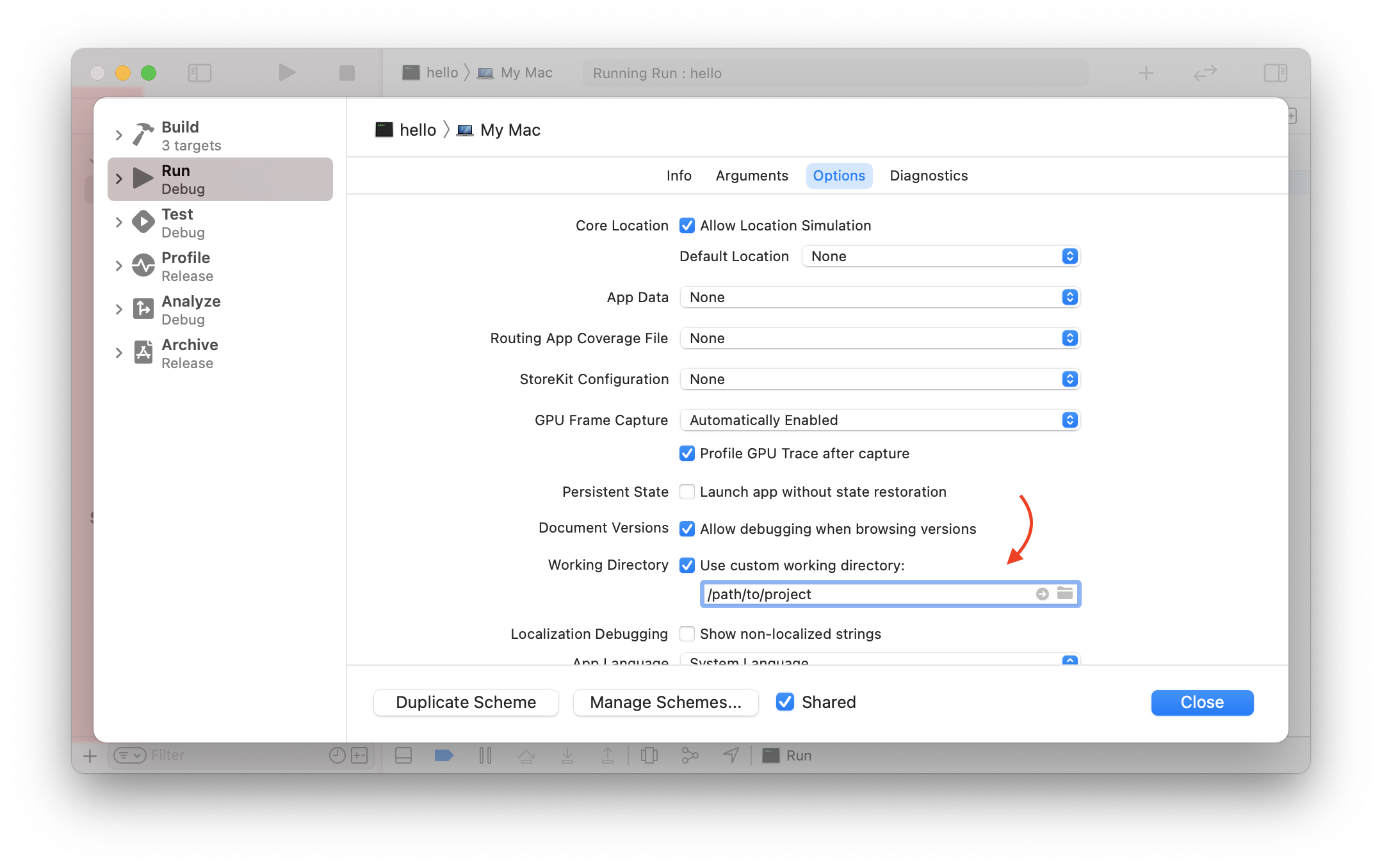The width and height of the screenshot is (1382, 868).
Task: Switch to the Diagnostics tab
Action: (929, 175)
